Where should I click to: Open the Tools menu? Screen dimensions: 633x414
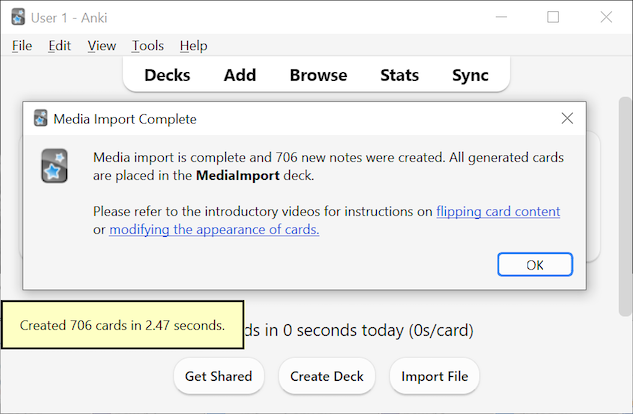point(147,45)
